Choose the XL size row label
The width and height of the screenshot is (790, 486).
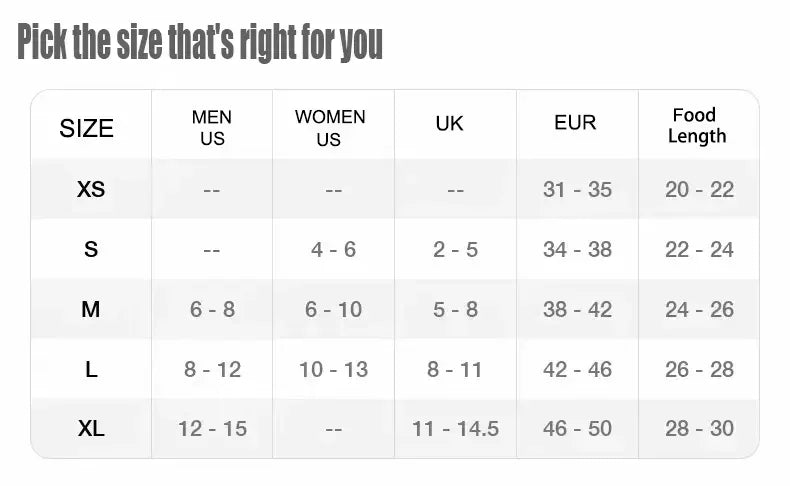(x=91, y=429)
